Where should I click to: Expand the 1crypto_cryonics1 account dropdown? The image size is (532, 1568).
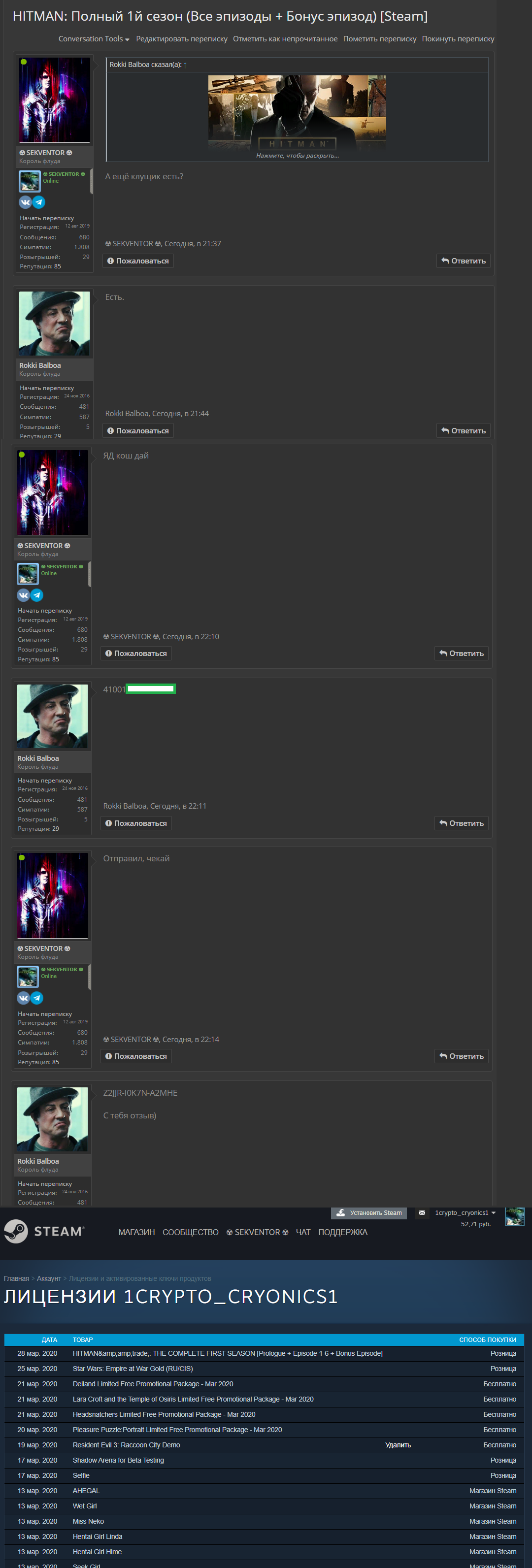coord(465,1213)
